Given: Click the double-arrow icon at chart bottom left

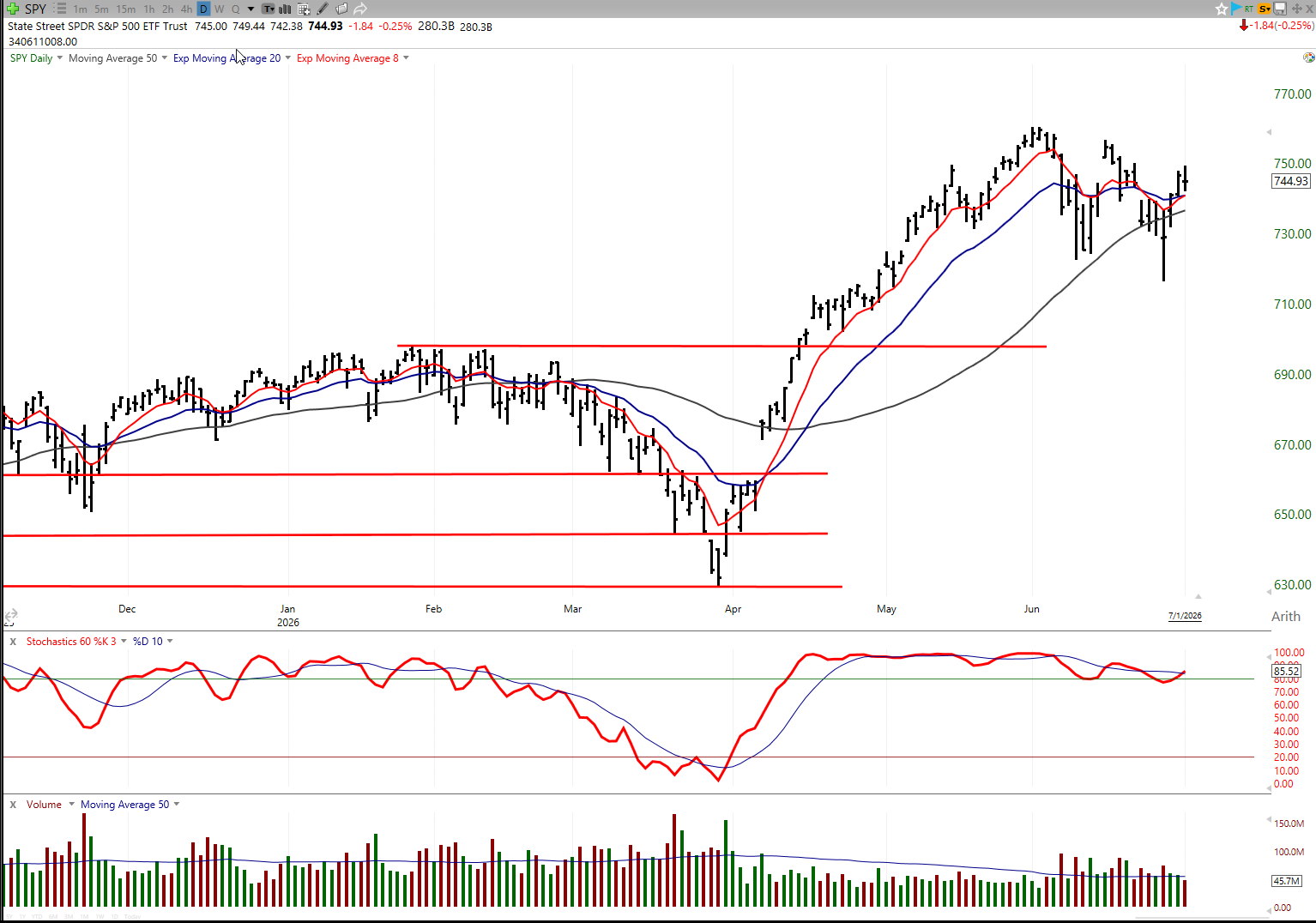Looking at the screenshot, I should (x=10, y=615).
